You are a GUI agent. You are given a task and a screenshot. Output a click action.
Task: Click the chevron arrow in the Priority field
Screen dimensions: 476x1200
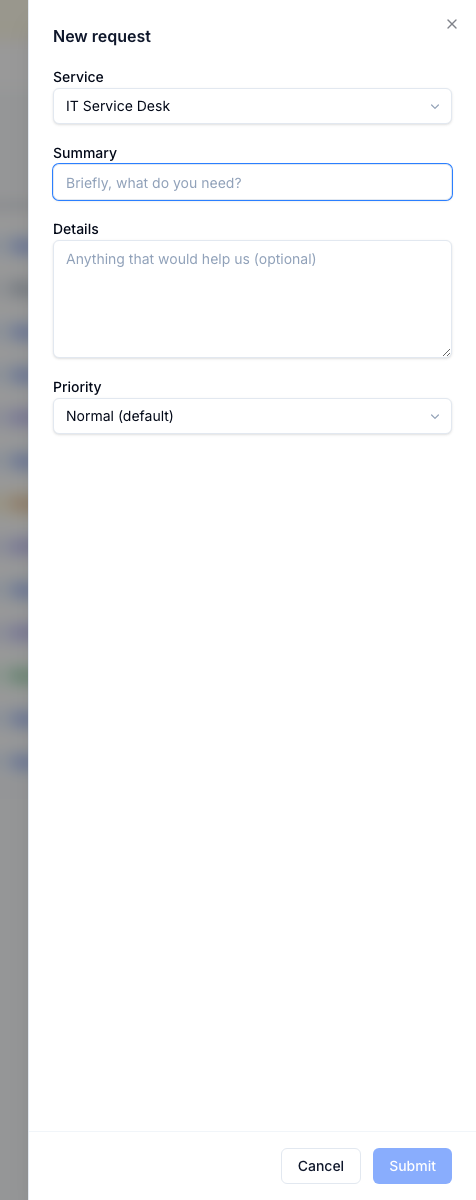pyautogui.click(x=435, y=417)
